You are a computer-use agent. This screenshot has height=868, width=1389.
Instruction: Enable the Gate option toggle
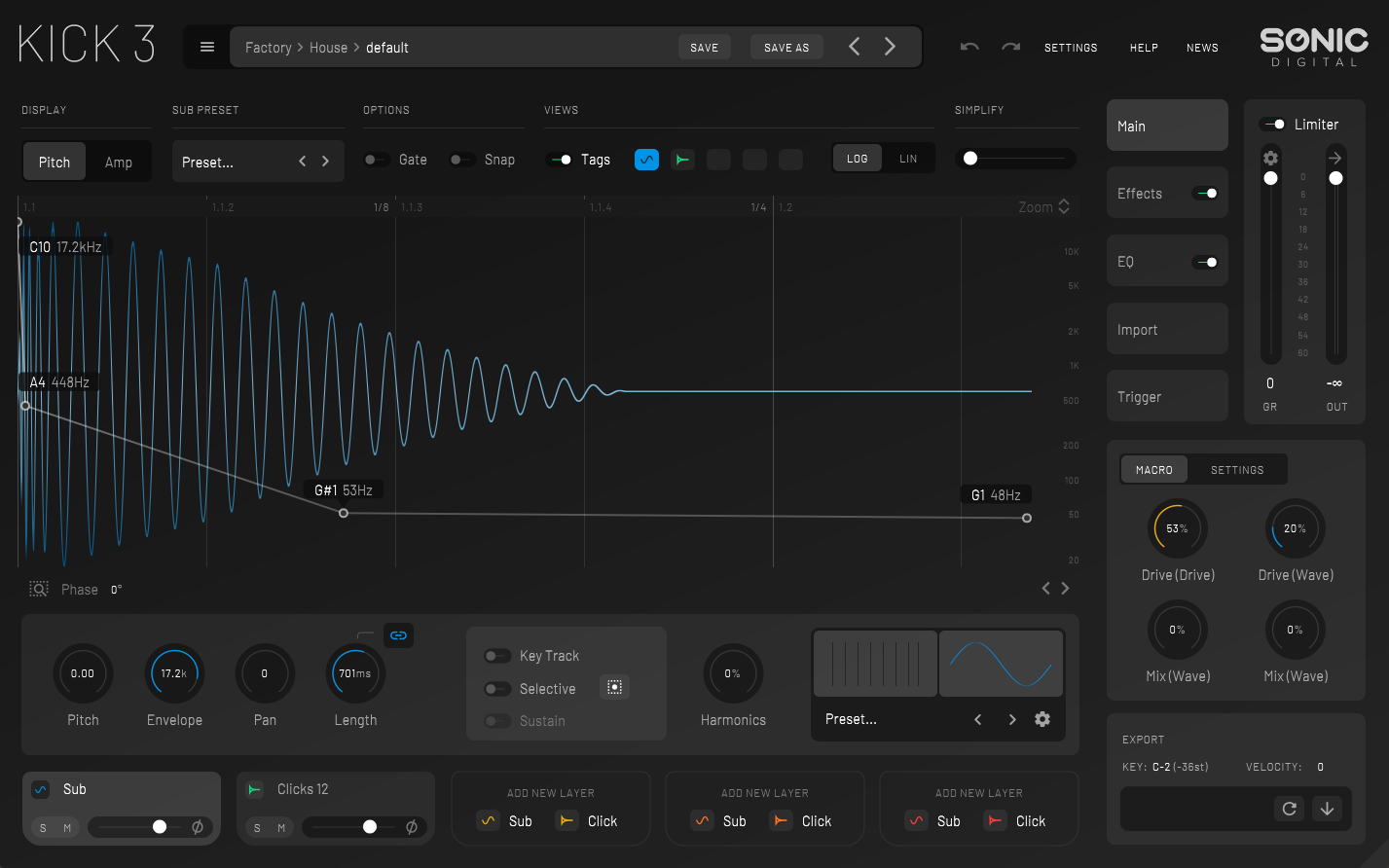click(x=377, y=160)
